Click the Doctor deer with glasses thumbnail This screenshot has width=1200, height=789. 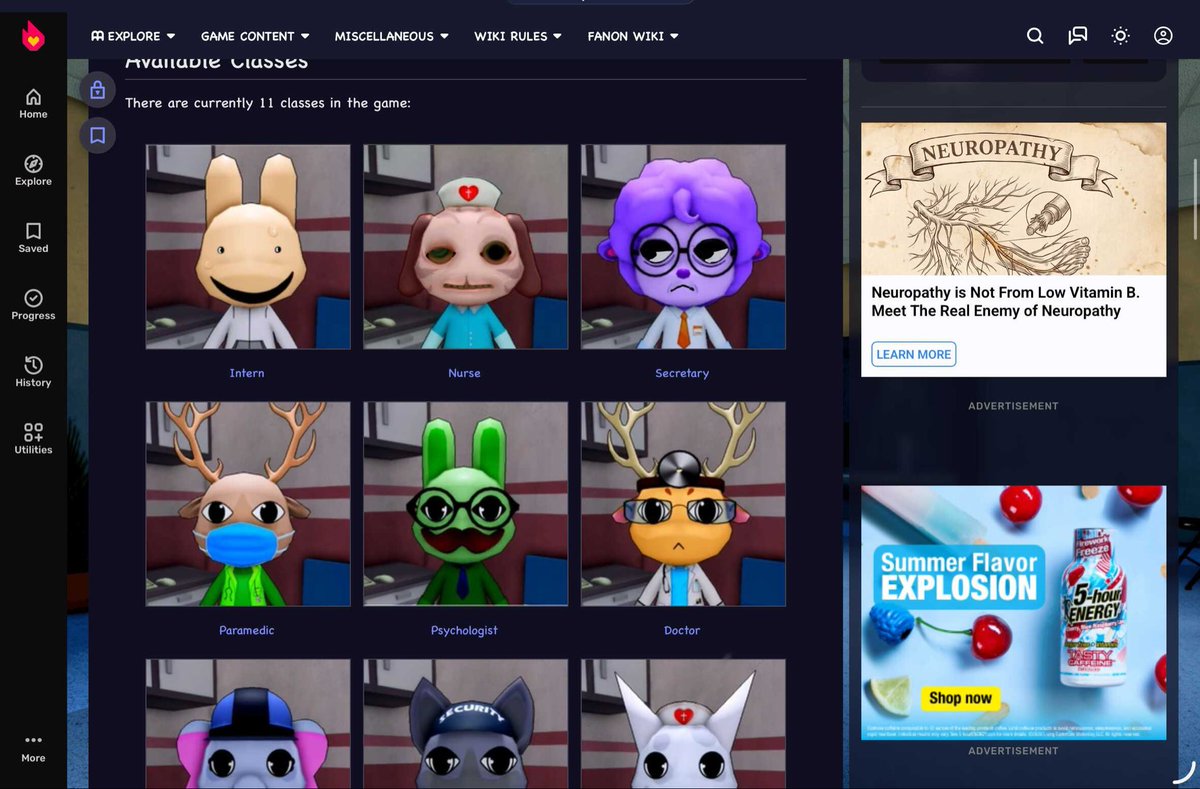[683, 504]
